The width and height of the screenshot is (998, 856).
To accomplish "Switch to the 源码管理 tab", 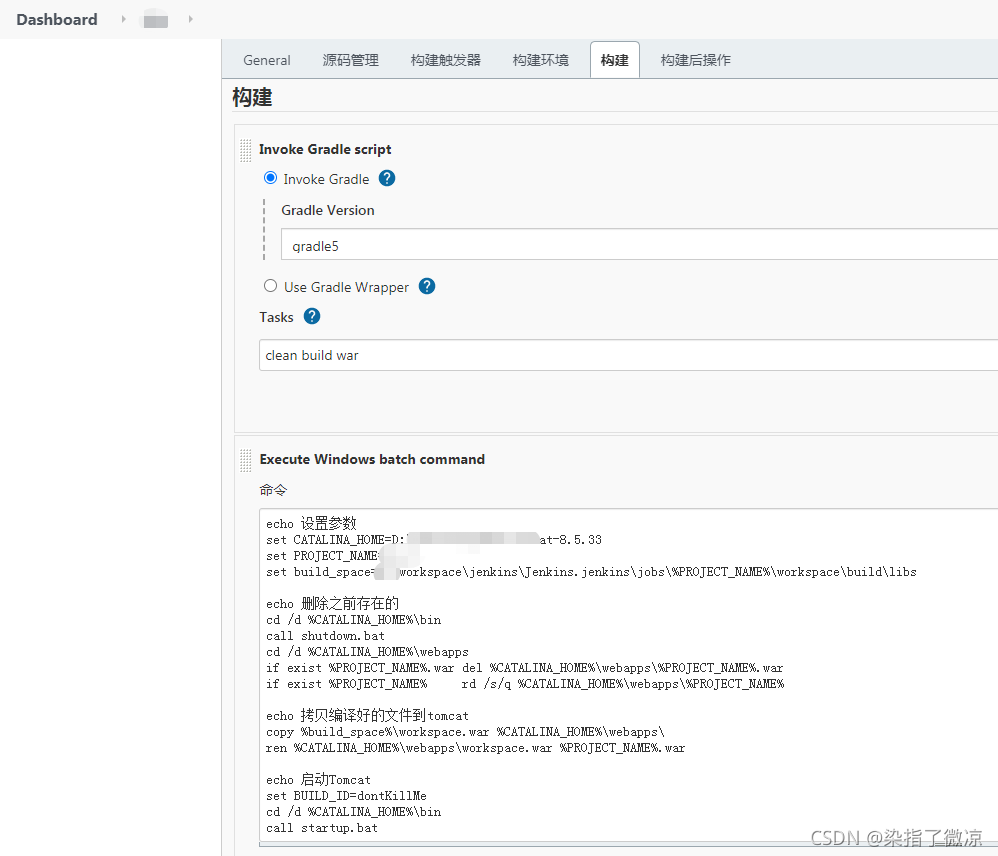I will tap(351, 60).
